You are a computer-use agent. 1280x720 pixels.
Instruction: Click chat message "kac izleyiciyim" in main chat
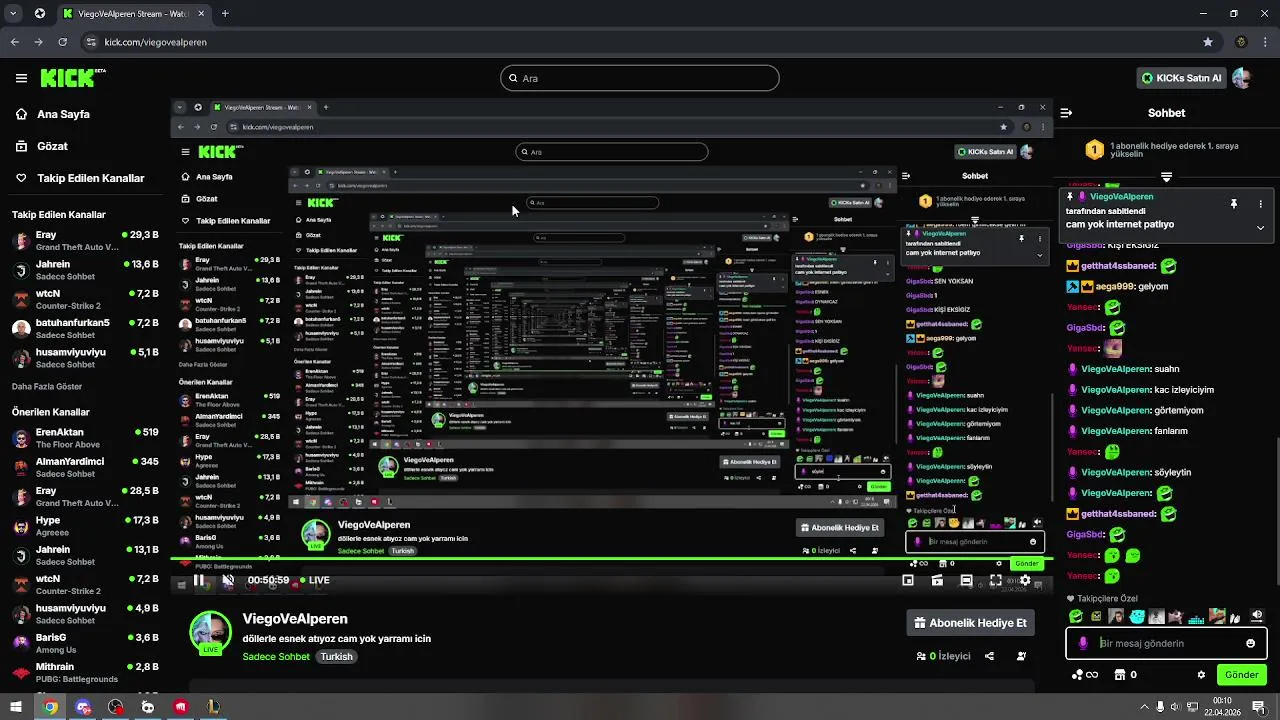1184,390
